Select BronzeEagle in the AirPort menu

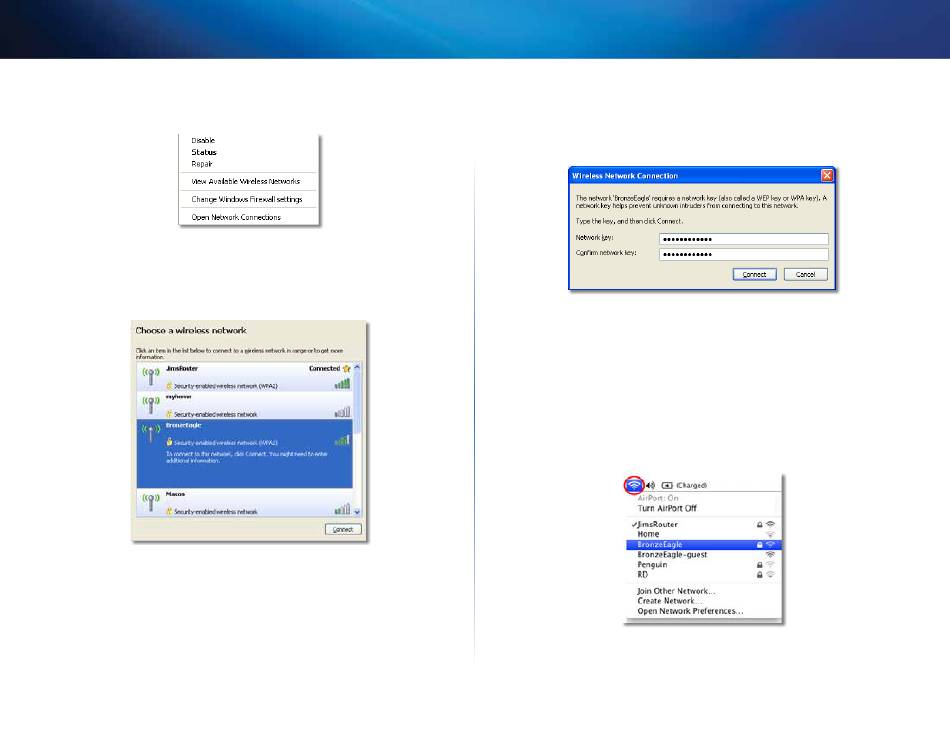[x=703, y=545]
